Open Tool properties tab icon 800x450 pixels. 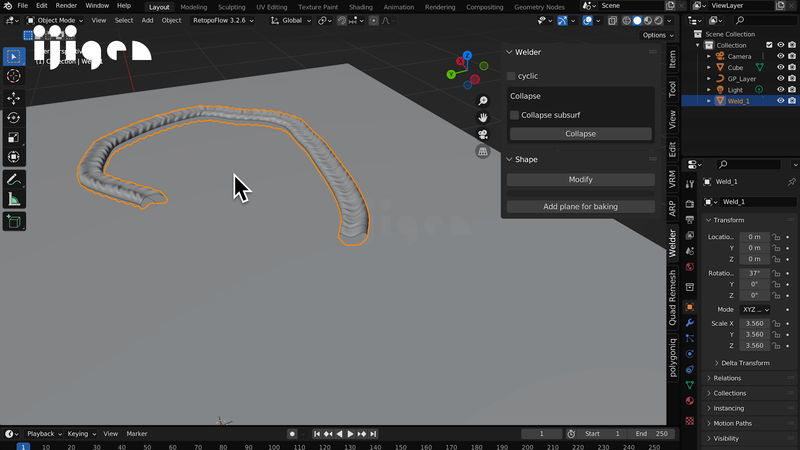coord(690,184)
